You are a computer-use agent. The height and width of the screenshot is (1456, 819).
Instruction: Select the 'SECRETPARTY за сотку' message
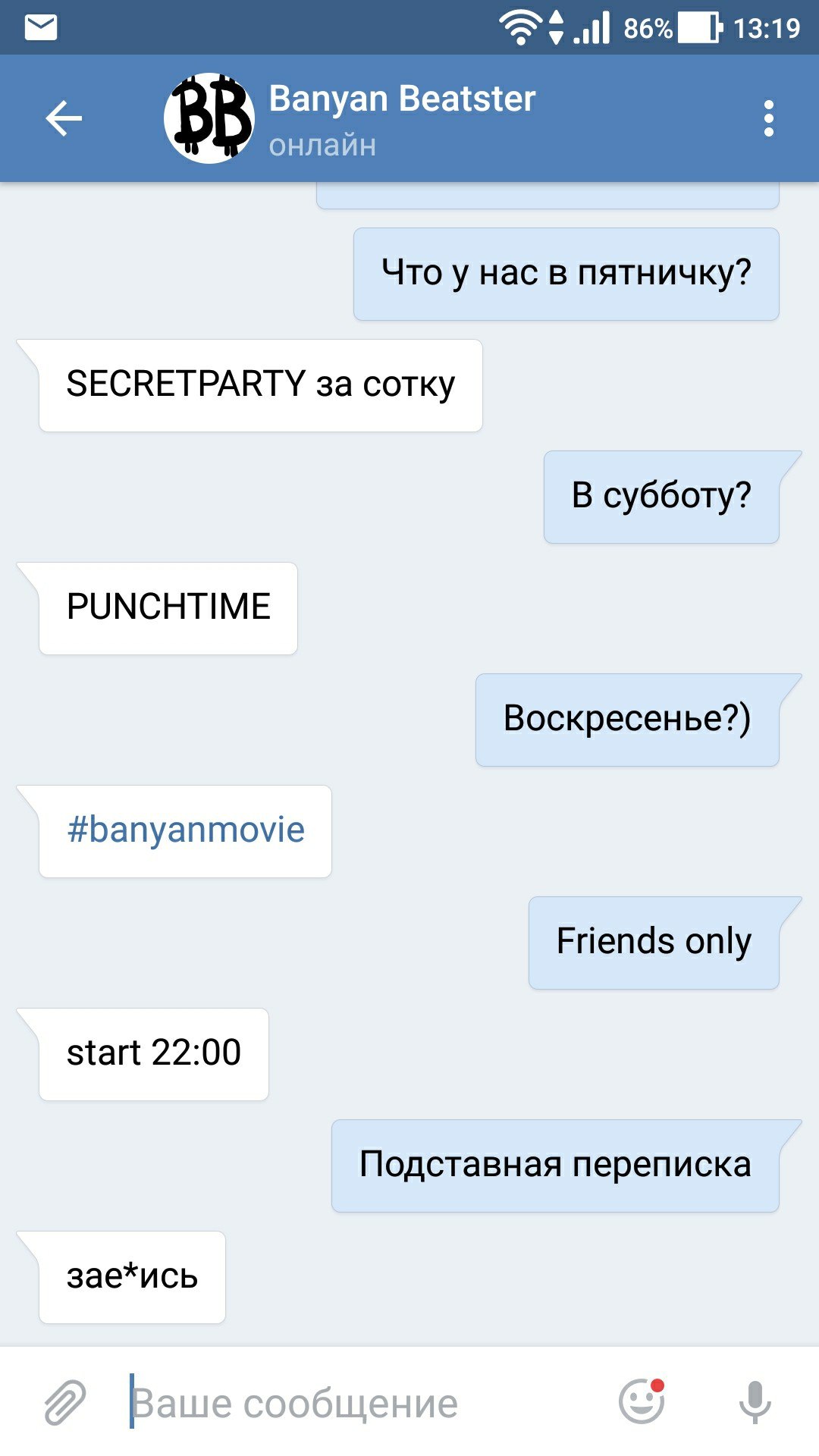(x=260, y=385)
